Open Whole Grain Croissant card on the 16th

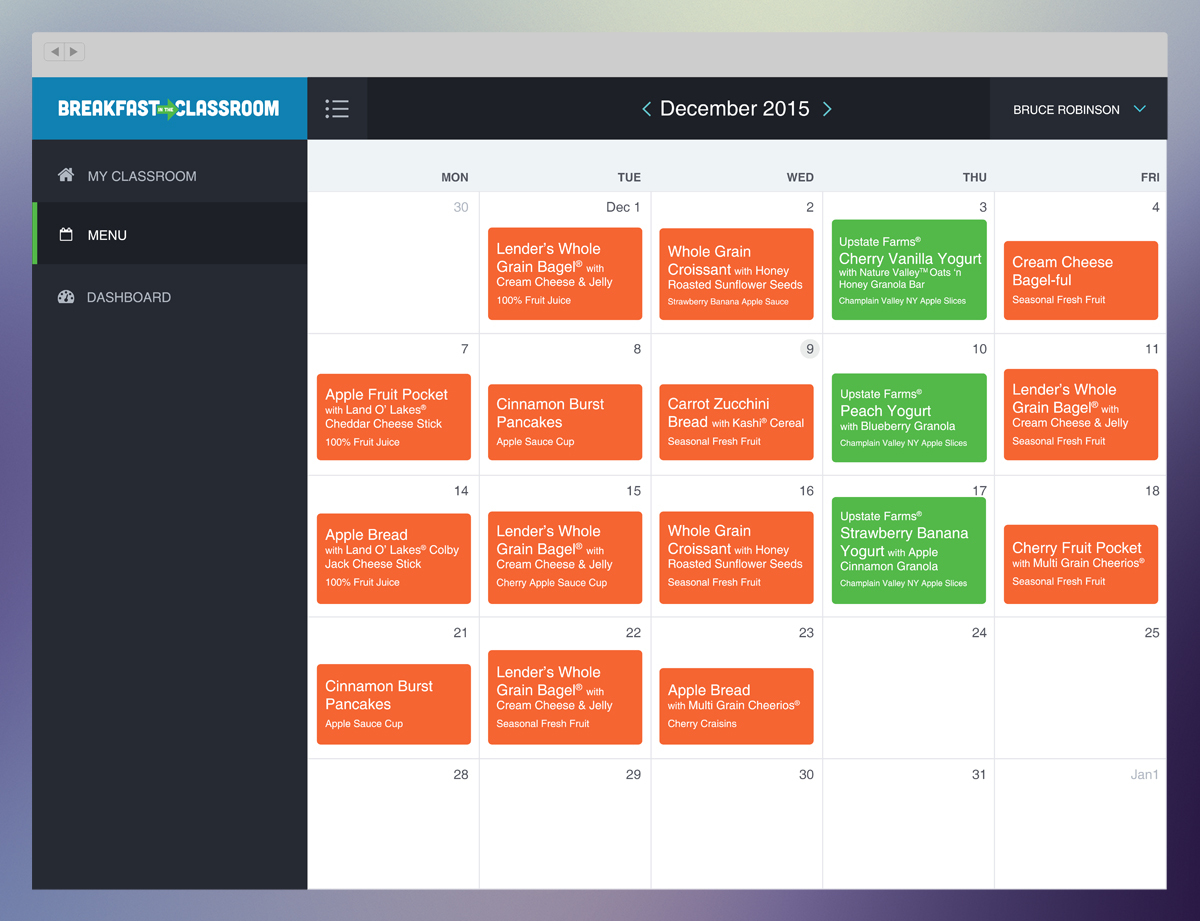[736, 558]
